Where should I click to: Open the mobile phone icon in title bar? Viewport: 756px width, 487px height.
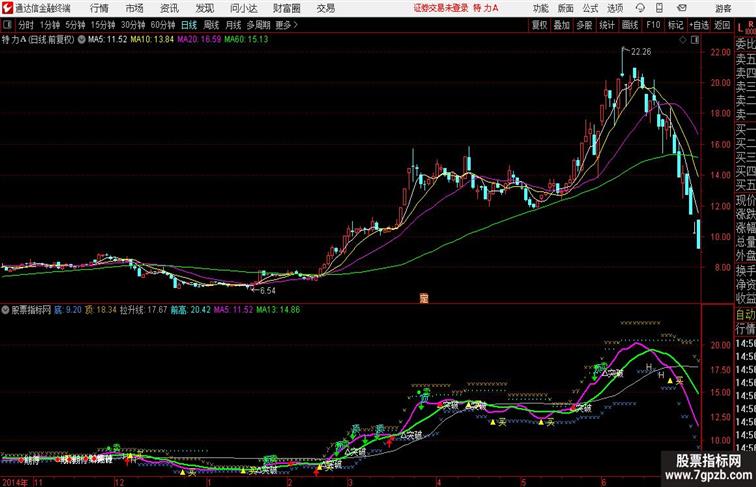pos(659,8)
